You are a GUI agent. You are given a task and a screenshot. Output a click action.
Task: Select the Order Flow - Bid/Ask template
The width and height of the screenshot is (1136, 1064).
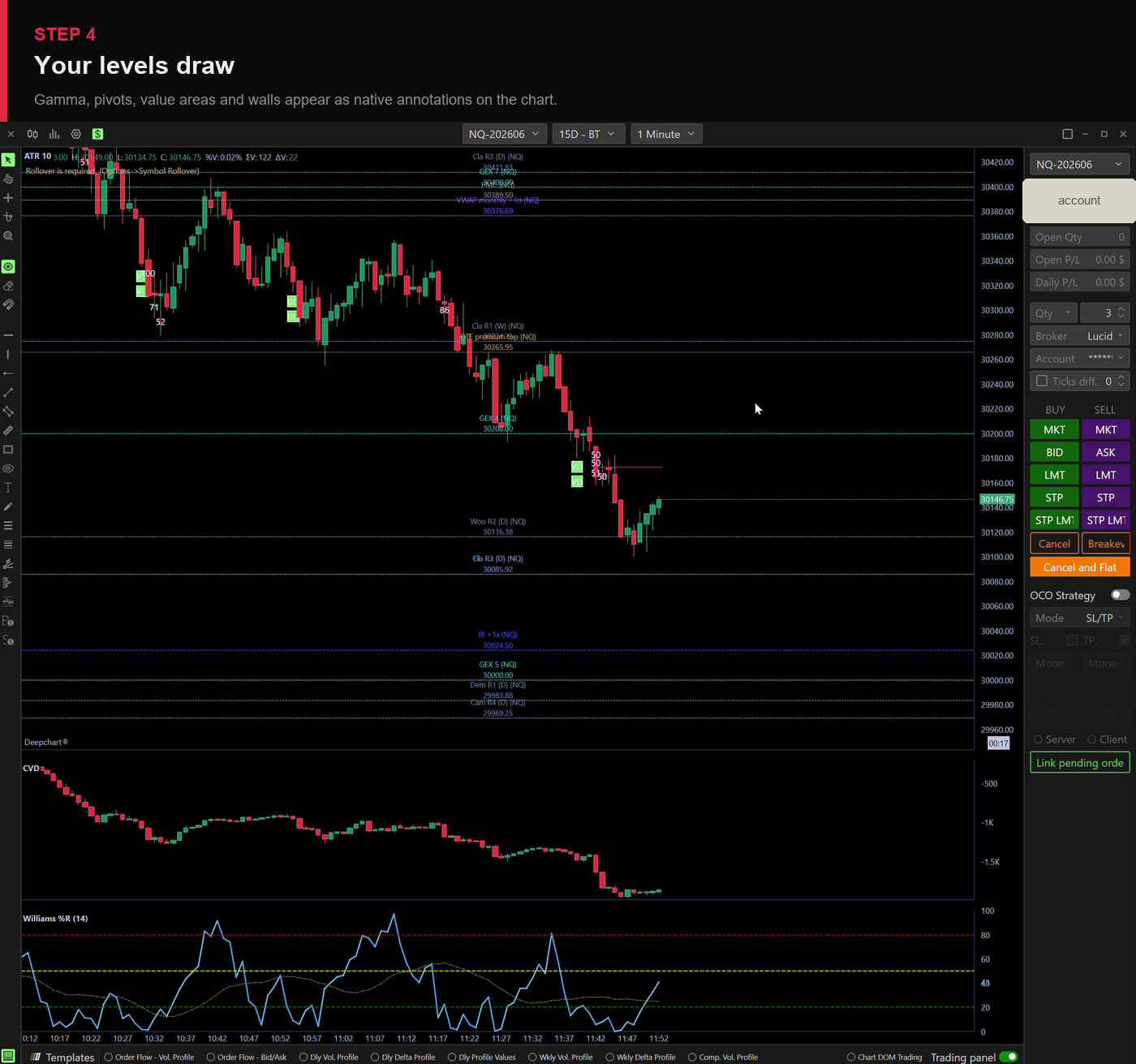247,1057
